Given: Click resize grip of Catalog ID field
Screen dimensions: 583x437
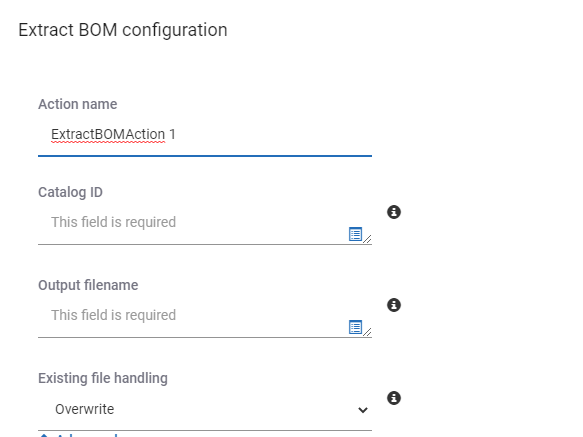Looking at the screenshot, I should pyautogui.click(x=367, y=239).
